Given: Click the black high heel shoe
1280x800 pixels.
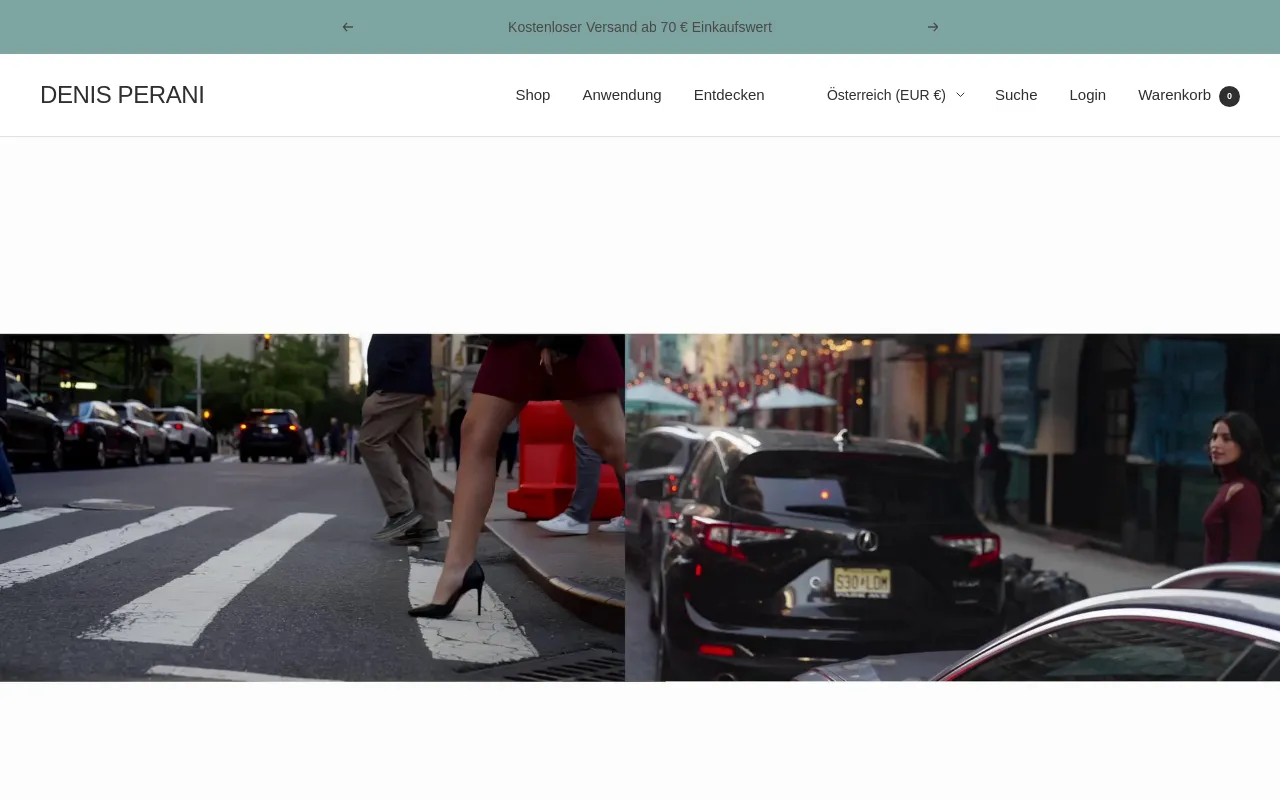Looking at the screenshot, I should point(450,594).
